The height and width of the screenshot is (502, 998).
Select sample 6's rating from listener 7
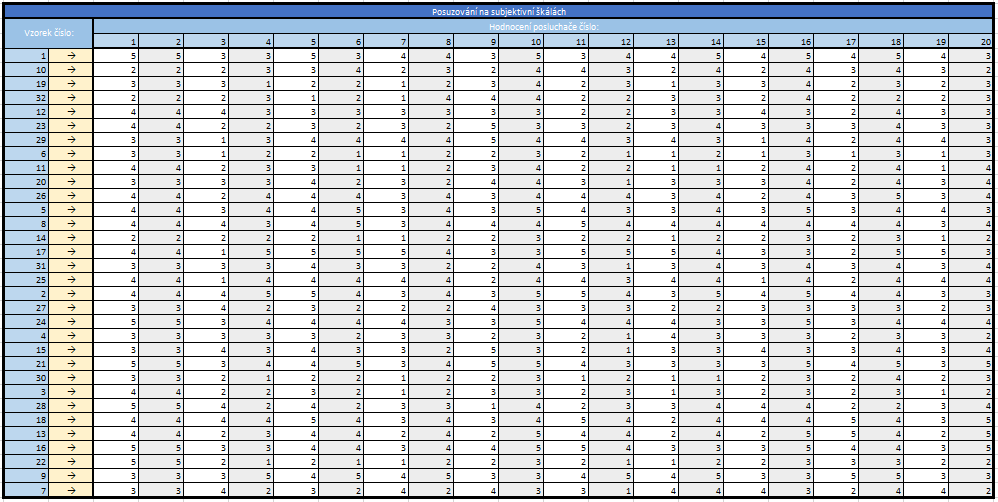click(387, 154)
